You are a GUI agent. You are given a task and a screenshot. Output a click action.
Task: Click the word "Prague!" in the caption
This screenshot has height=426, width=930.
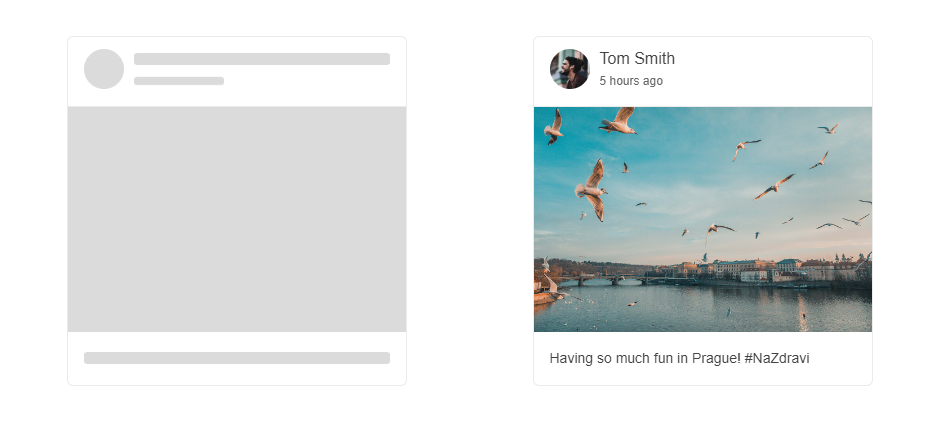point(717,358)
